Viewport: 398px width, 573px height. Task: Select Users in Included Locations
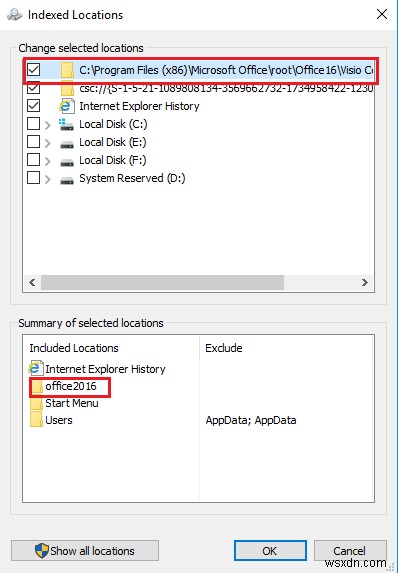tap(59, 420)
